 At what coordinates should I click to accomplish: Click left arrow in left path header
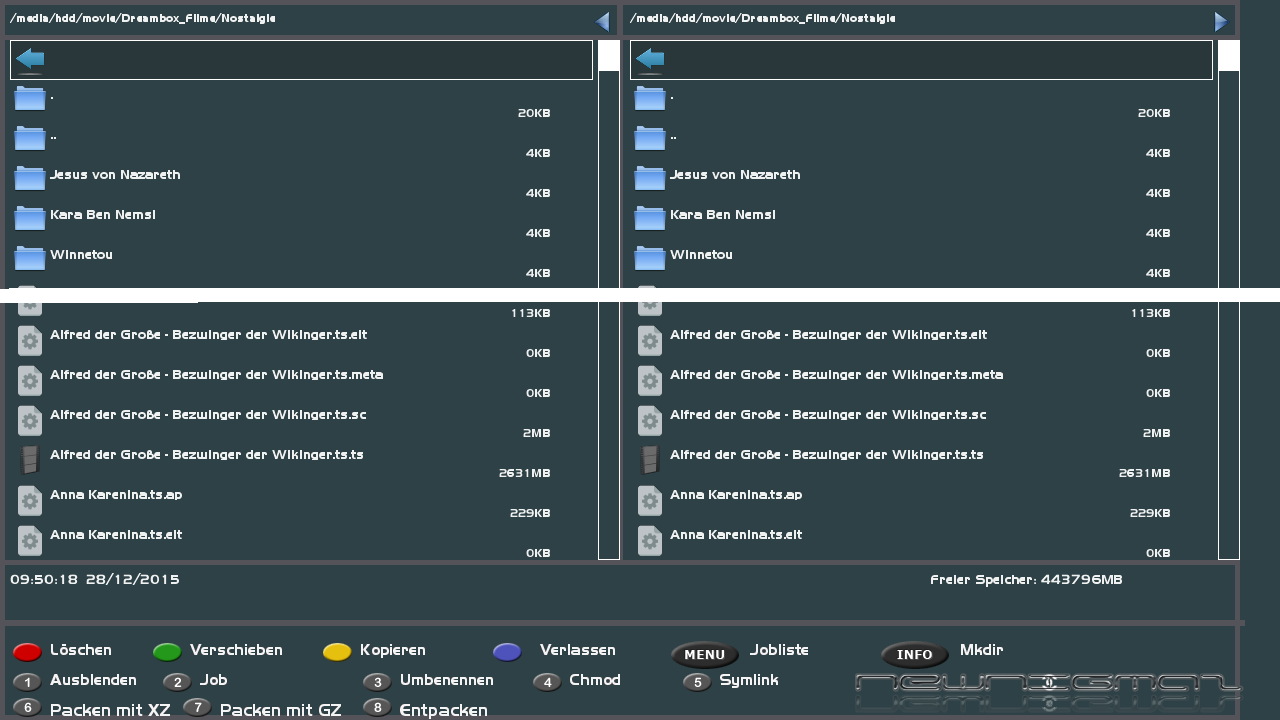602,21
